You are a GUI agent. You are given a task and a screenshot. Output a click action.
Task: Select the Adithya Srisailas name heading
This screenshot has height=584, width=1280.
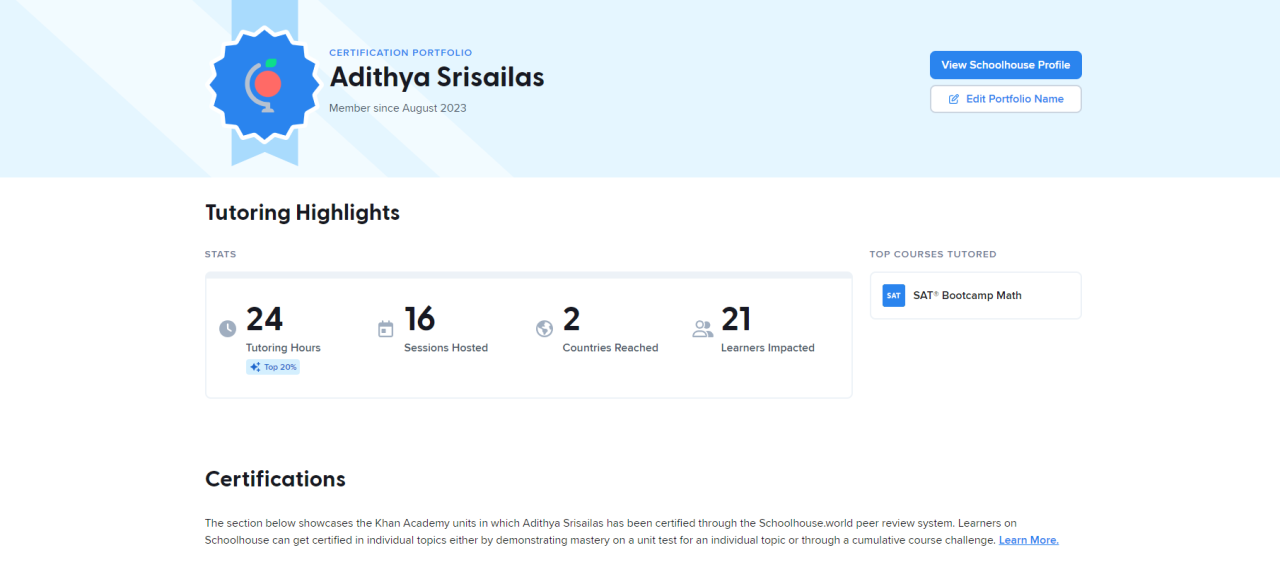[x=437, y=77]
